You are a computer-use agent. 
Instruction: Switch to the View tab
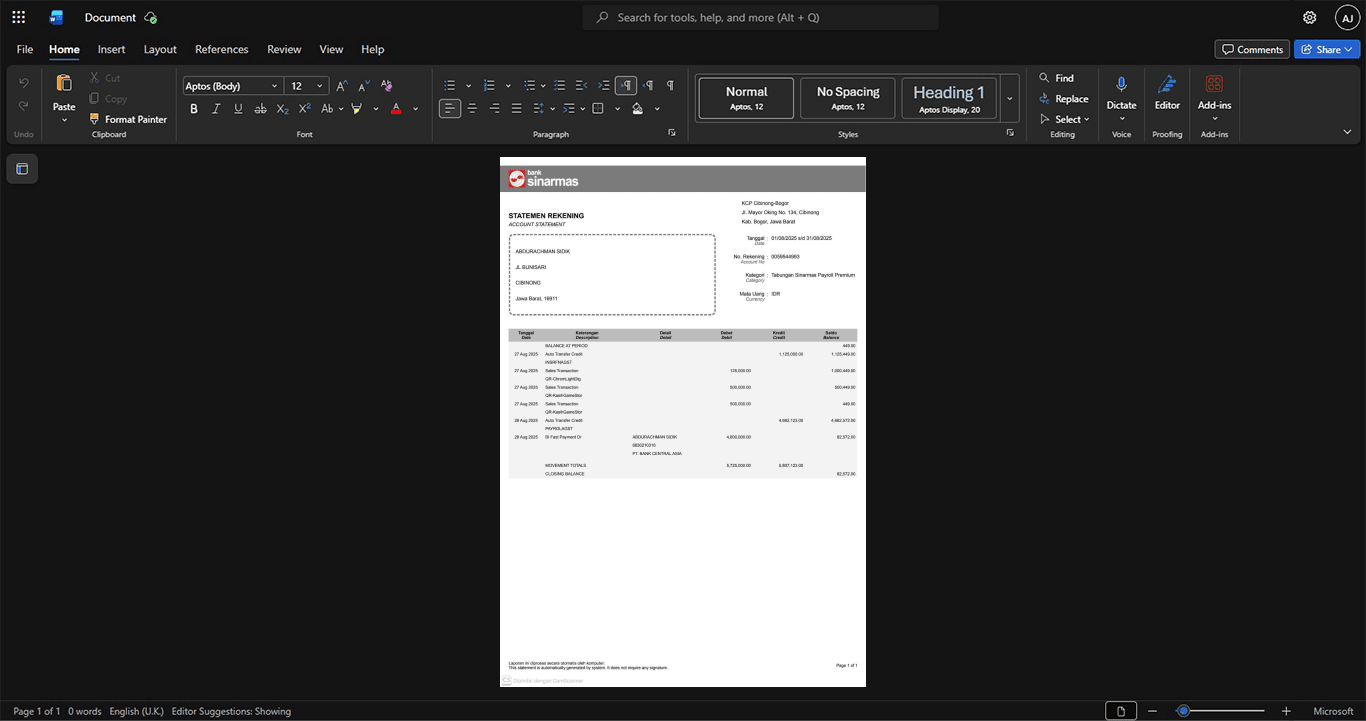click(x=331, y=49)
